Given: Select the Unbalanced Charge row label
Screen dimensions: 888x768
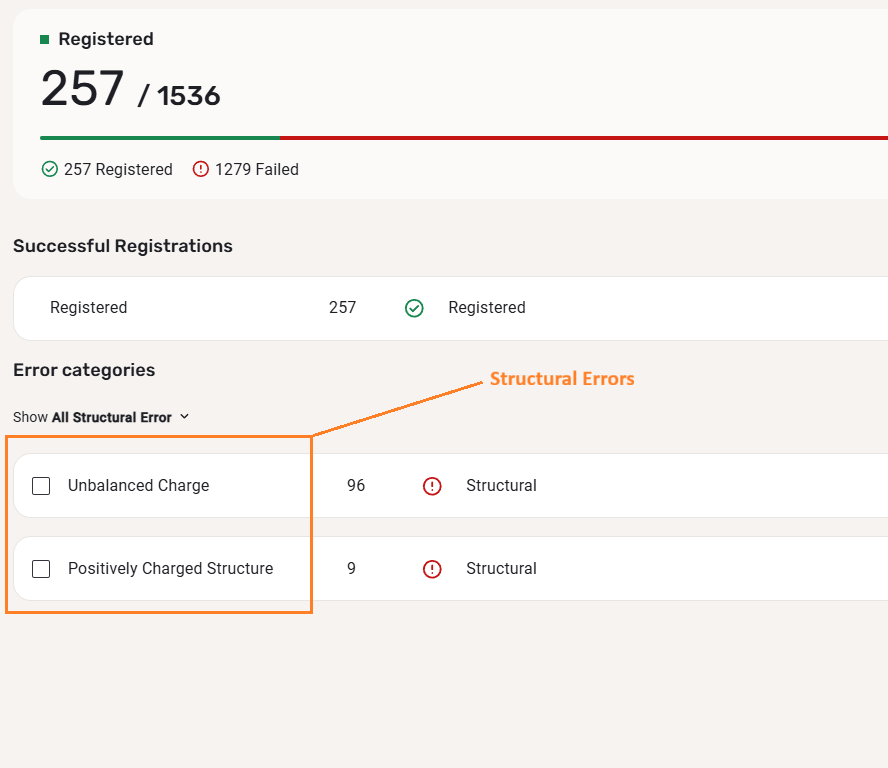Looking at the screenshot, I should pyautogui.click(x=138, y=486).
